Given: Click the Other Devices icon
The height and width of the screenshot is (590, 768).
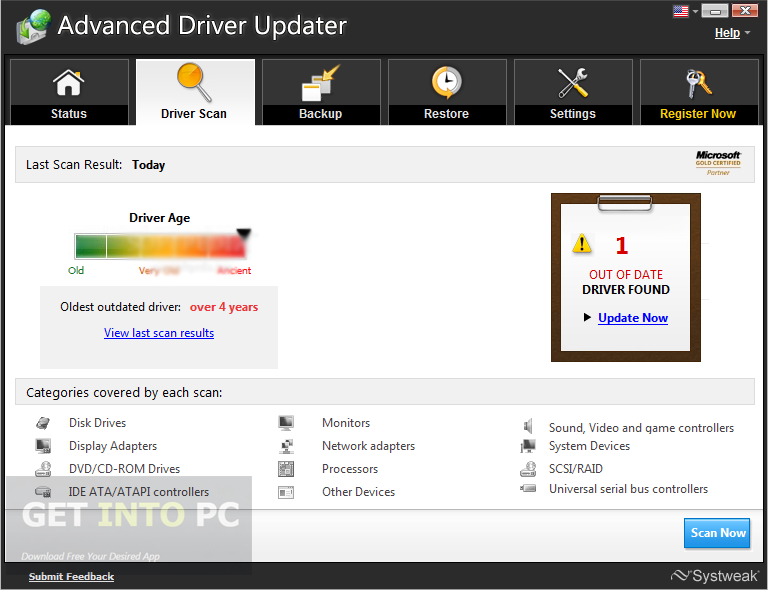Looking at the screenshot, I should click(286, 492).
